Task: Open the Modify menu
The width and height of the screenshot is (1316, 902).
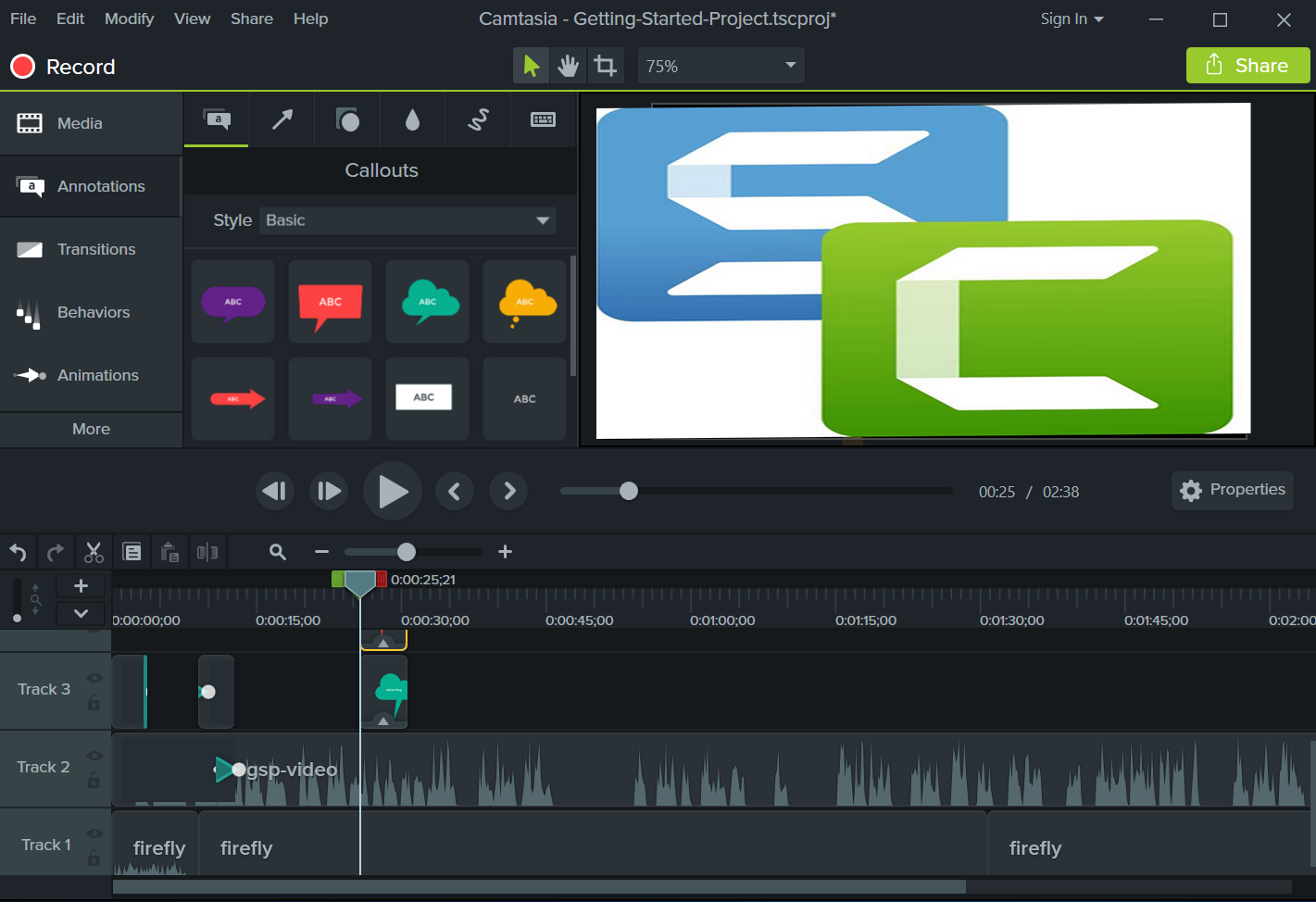Action: click(x=129, y=19)
